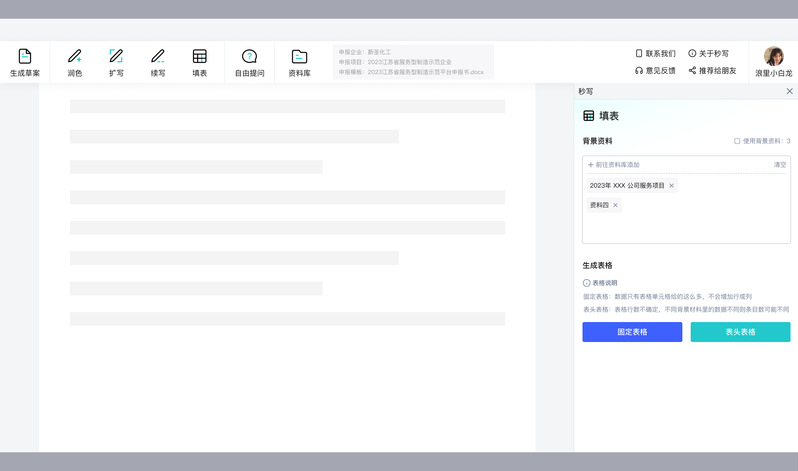This screenshot has width=798, height=471.
Task: Close the 秒写 side panel
Action: click(789, 91)
